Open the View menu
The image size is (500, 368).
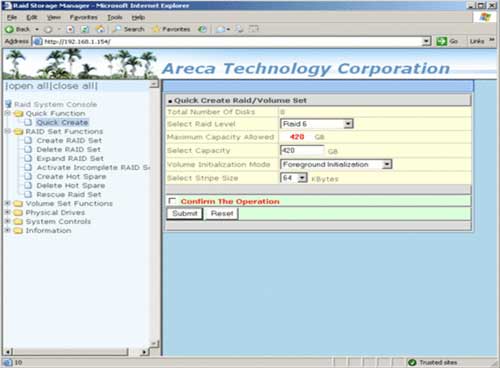53,17
